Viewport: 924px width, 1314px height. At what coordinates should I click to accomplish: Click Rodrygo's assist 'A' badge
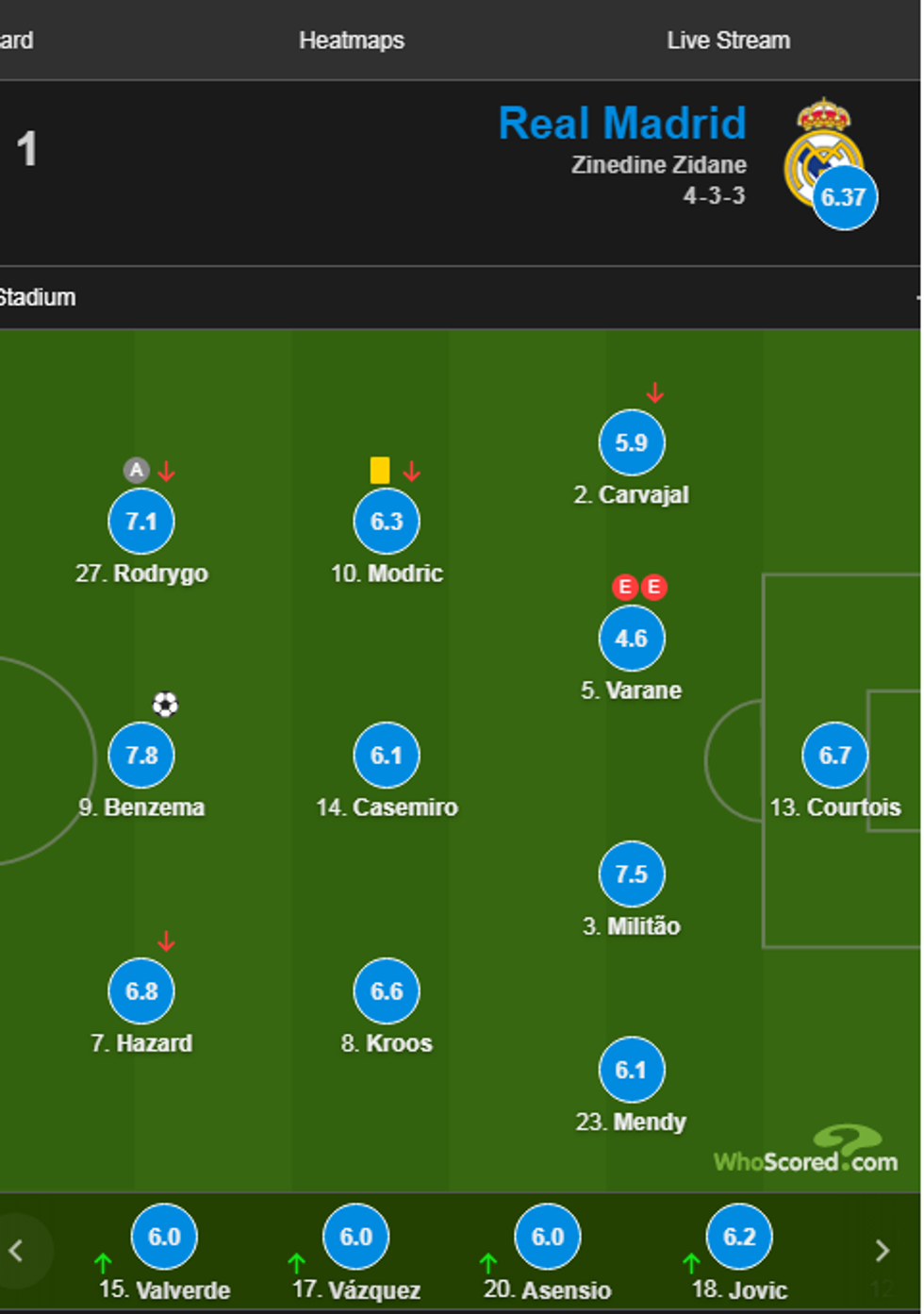137,470
